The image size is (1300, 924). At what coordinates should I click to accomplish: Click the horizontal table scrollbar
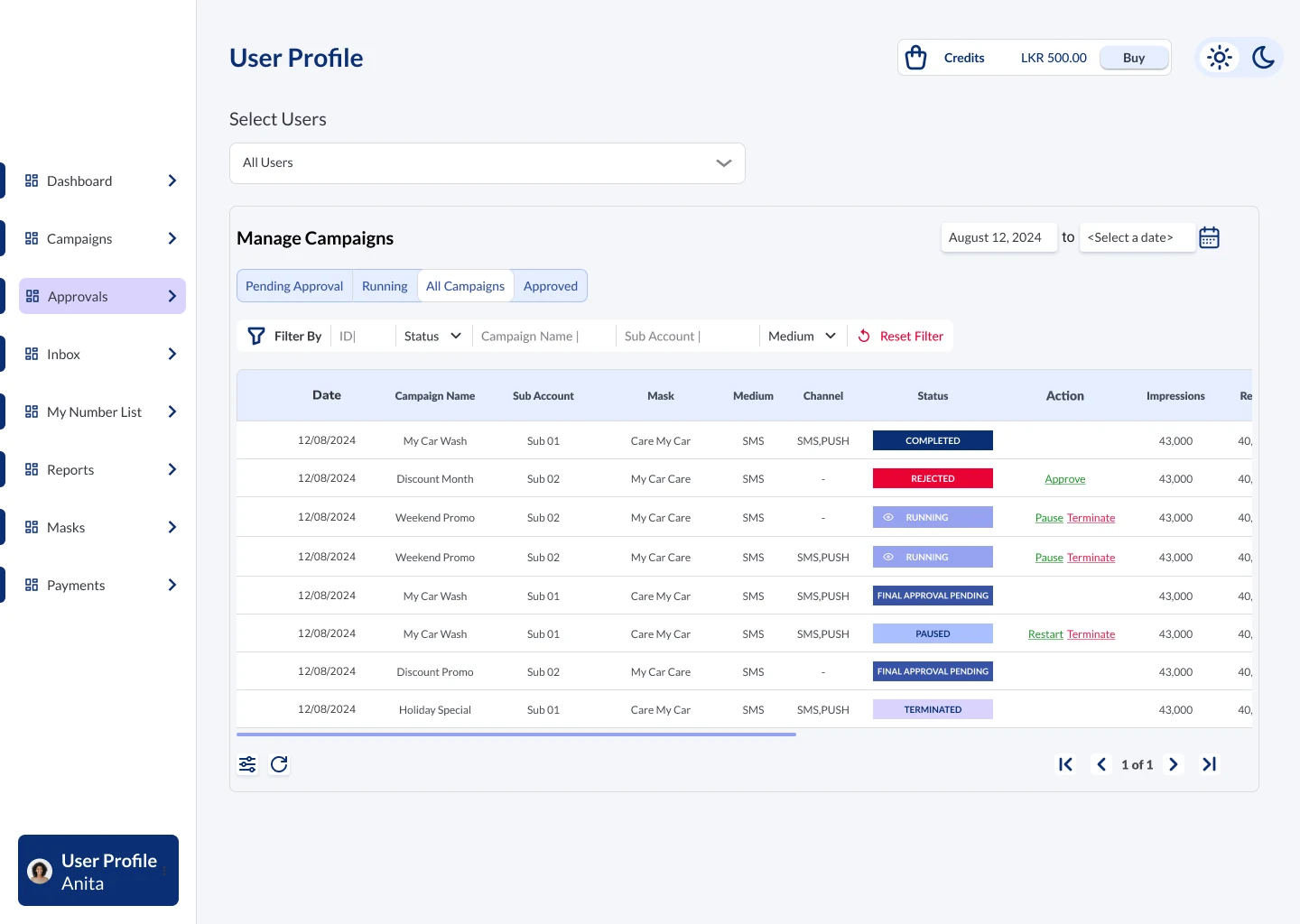coord(516,735)
